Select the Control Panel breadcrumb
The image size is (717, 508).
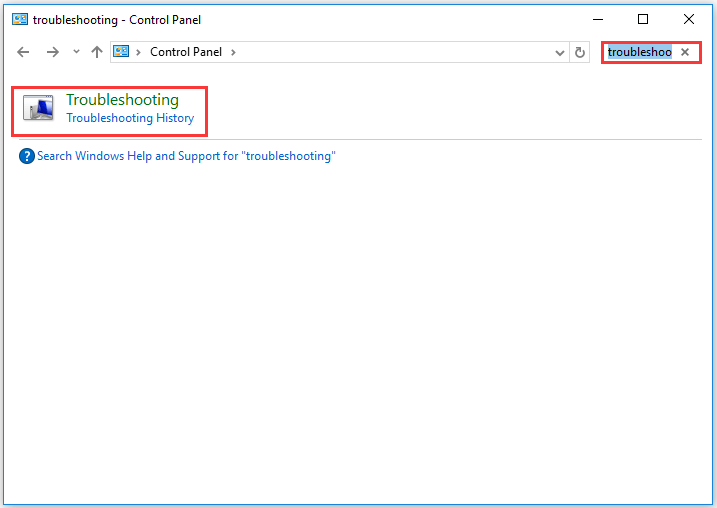[186, 52]
